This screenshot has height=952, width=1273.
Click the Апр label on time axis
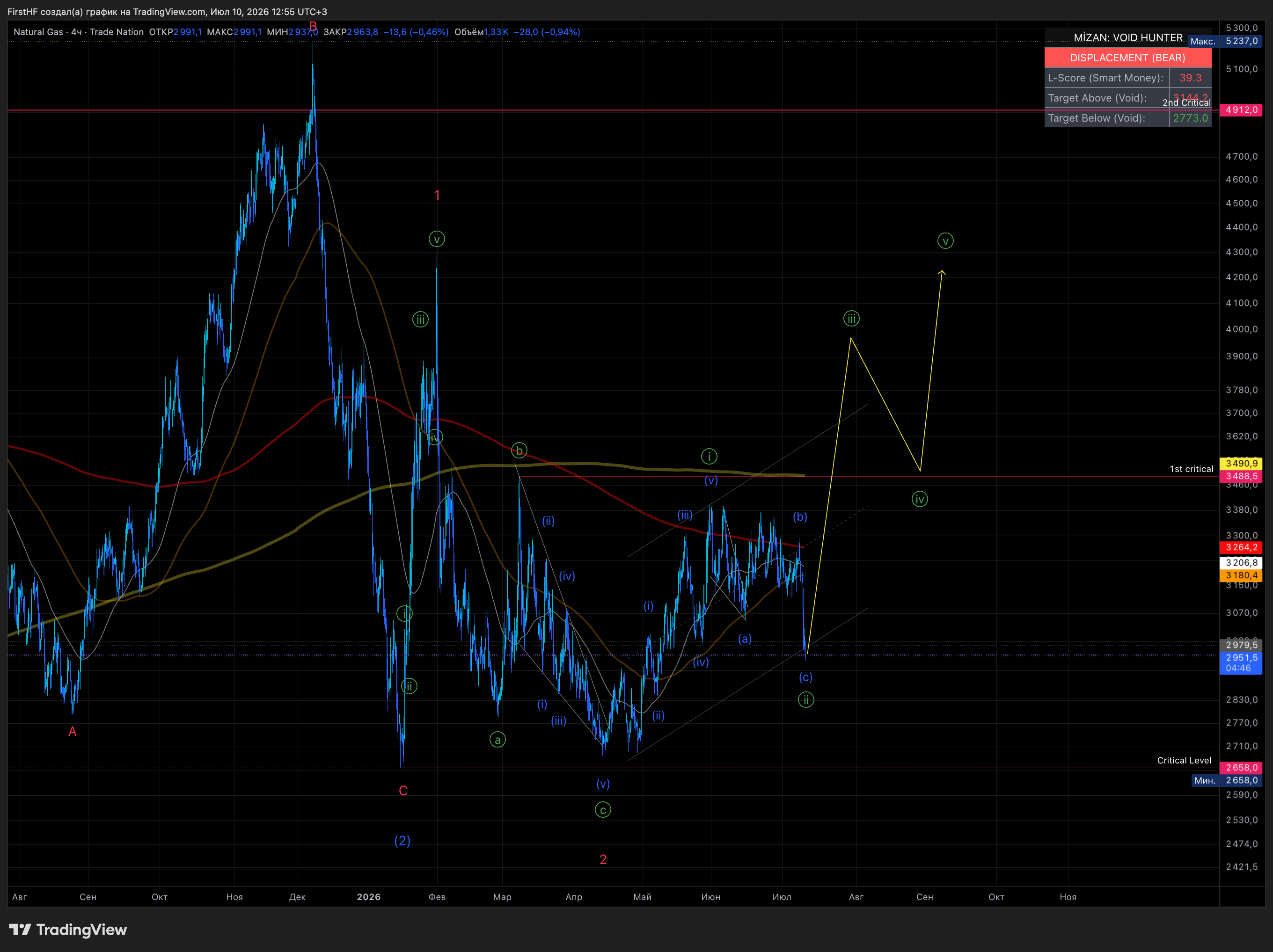pyautogui.click(x=574, y=897)
